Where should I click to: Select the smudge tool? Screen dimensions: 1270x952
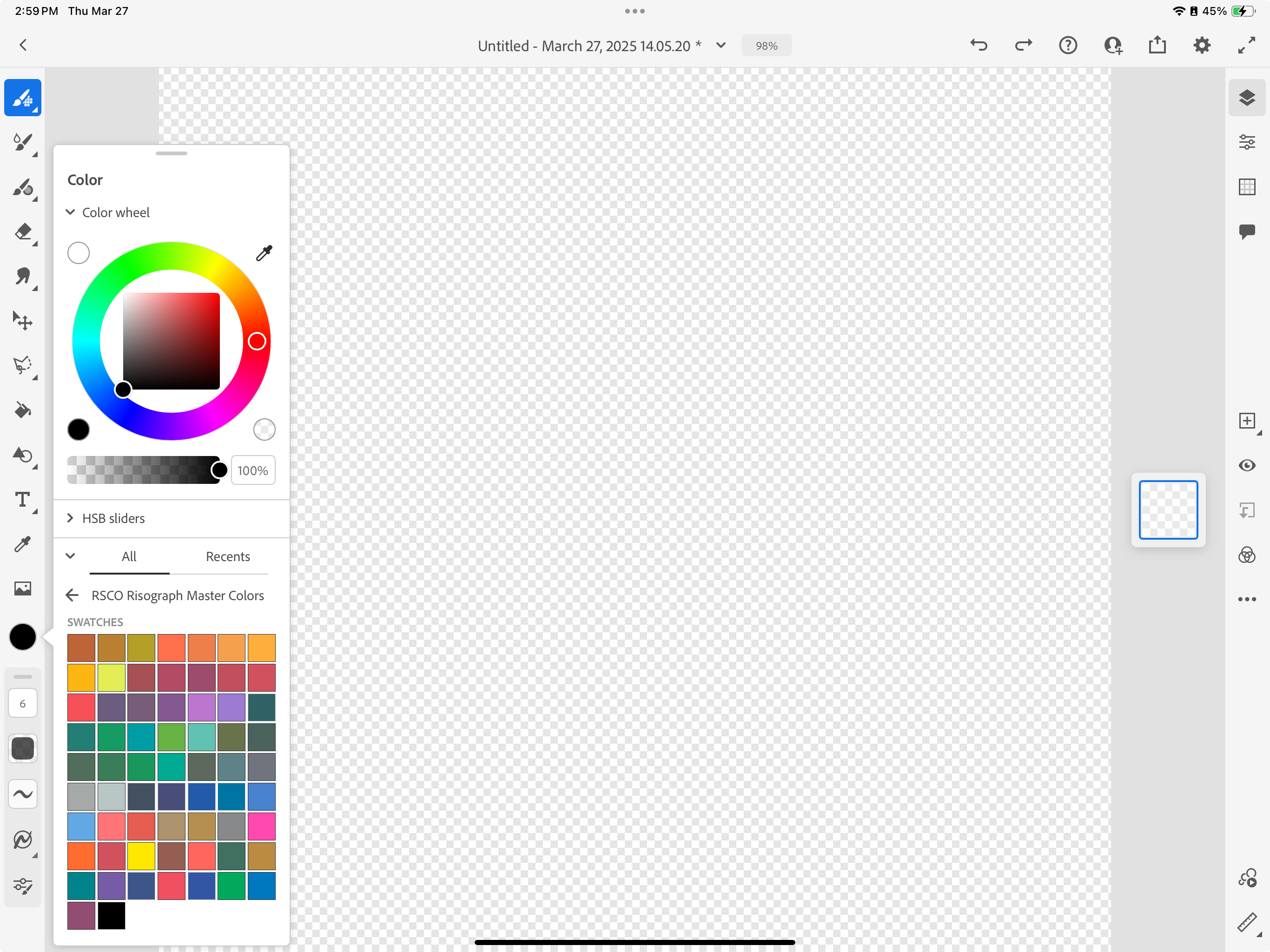pyautogui.click(x=23, y=277)
